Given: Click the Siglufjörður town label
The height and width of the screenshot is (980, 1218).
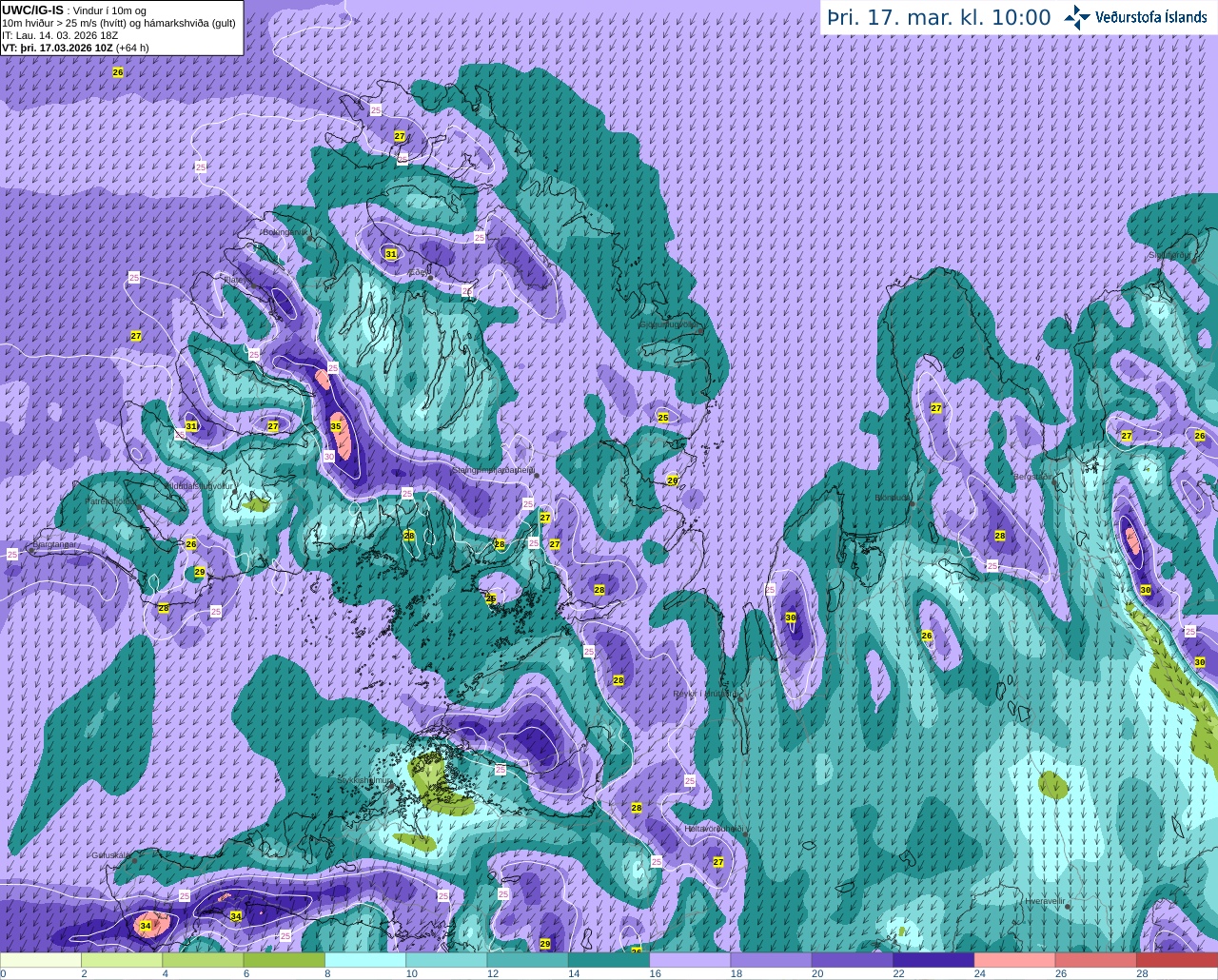Looking at the screenshot, I should pos(1169,255).
